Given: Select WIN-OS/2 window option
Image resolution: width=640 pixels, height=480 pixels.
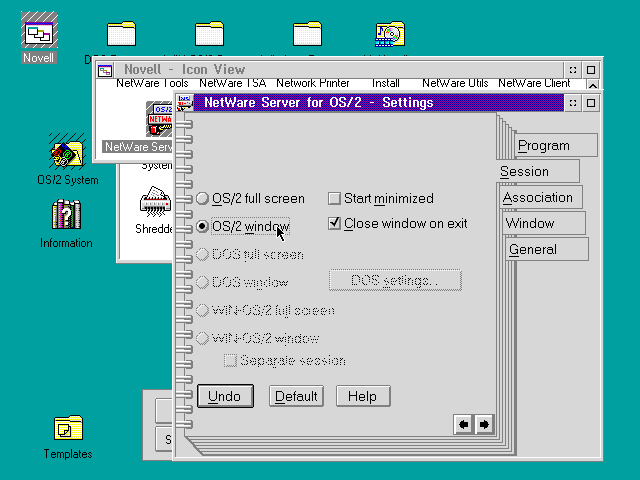Looking at the screenshot, I should coord(258,338).
